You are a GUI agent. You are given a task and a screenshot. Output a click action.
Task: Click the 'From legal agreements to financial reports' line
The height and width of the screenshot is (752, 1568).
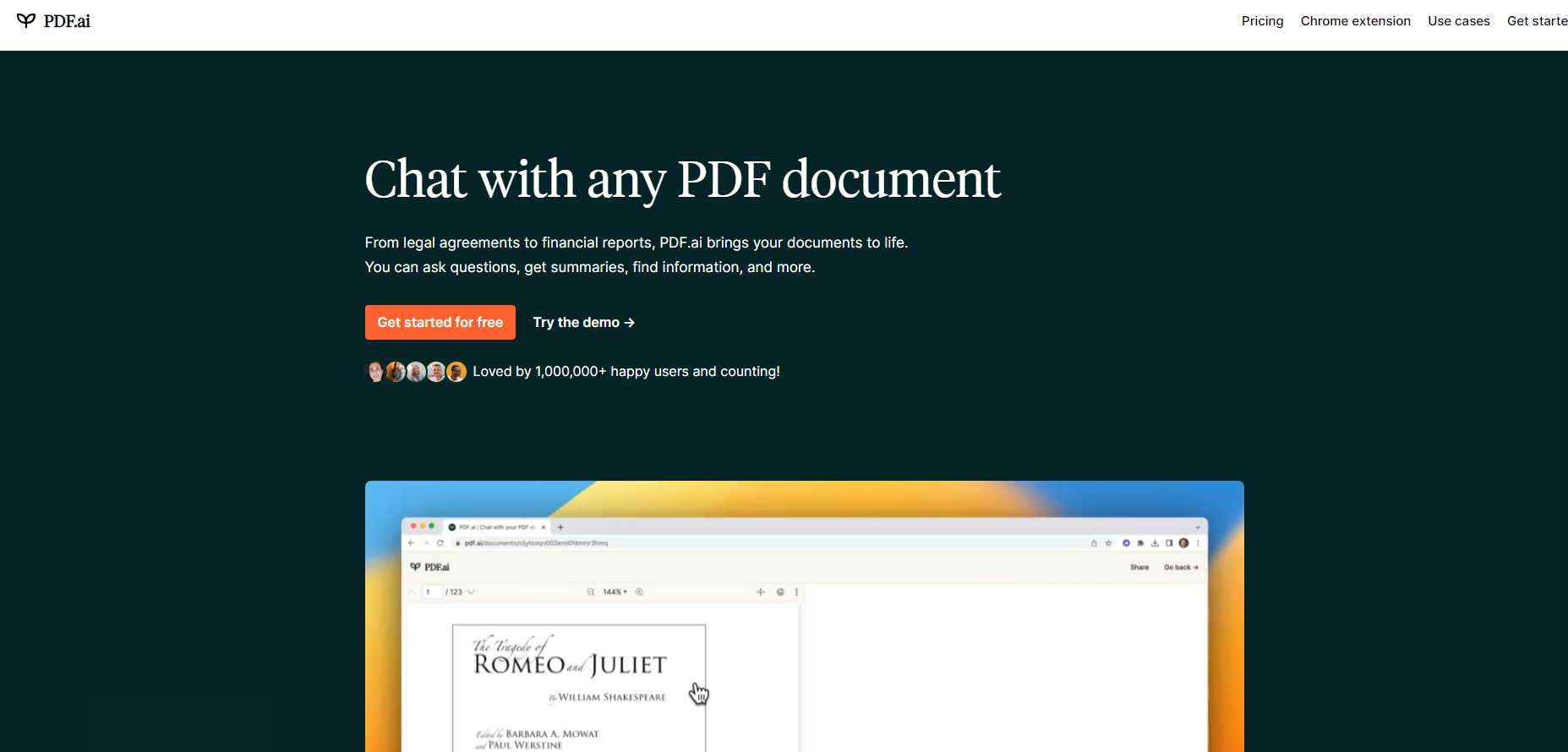[x=636, y=242]
